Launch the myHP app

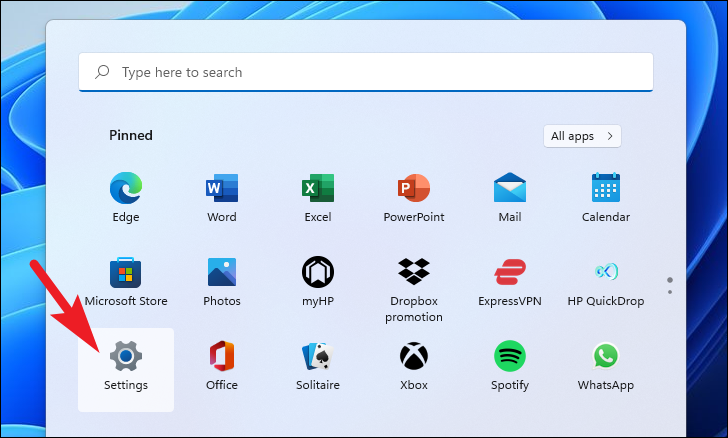[318, 272]
